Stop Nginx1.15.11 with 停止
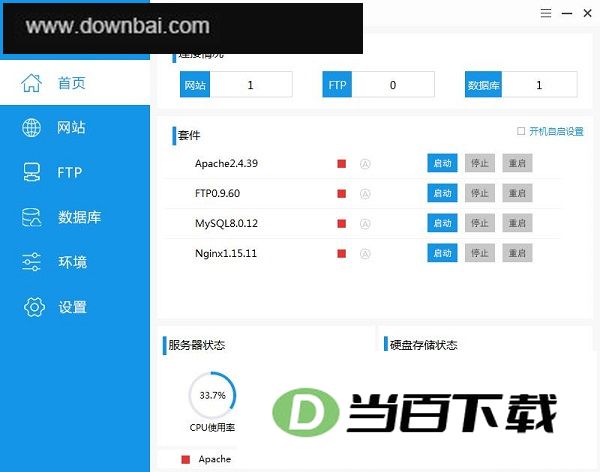 coord(480,253)
